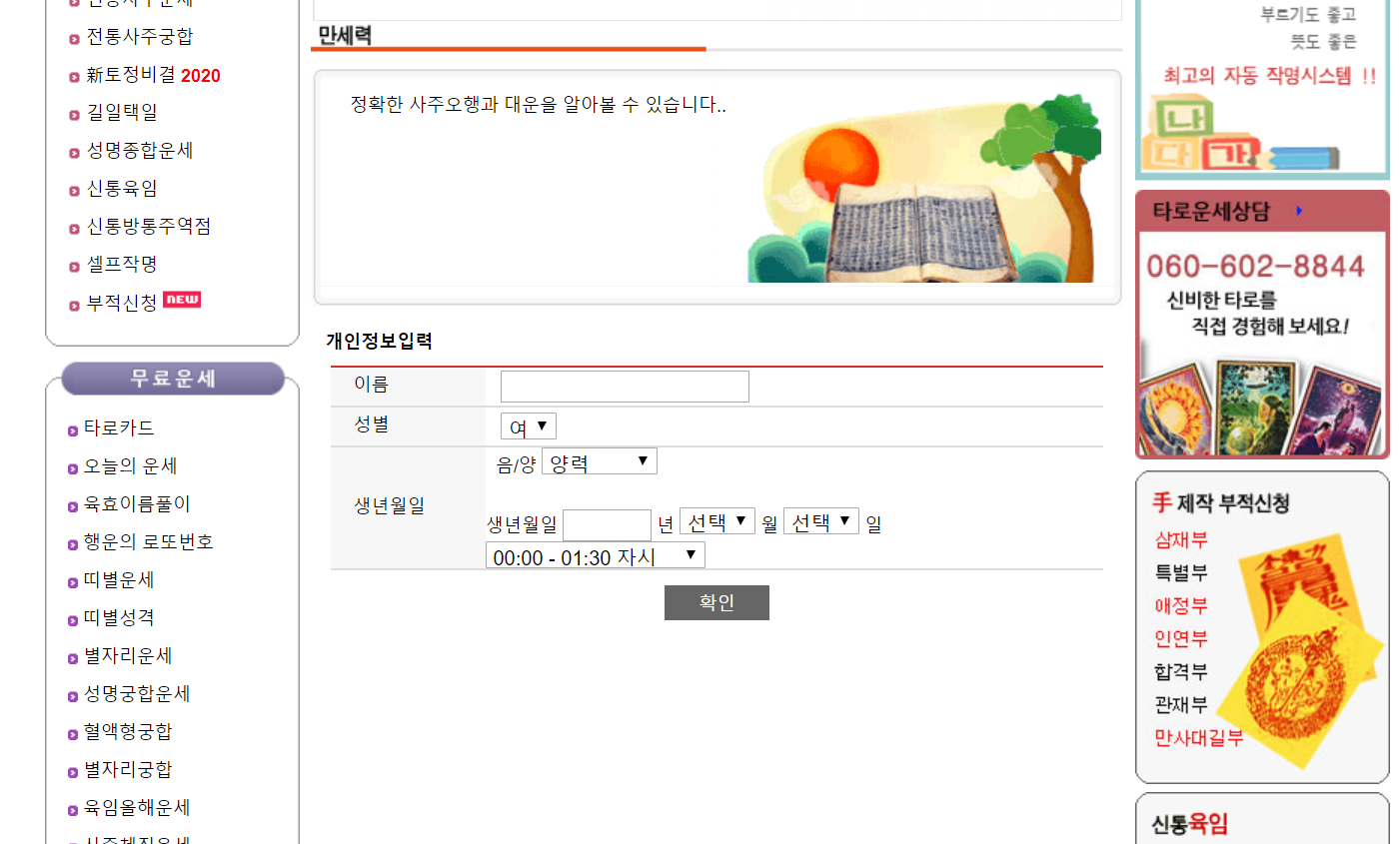The height and width of the screenshot is (844, 1400).
Task: Select 삼재부 talisman link
Action: click(1181, 540)
